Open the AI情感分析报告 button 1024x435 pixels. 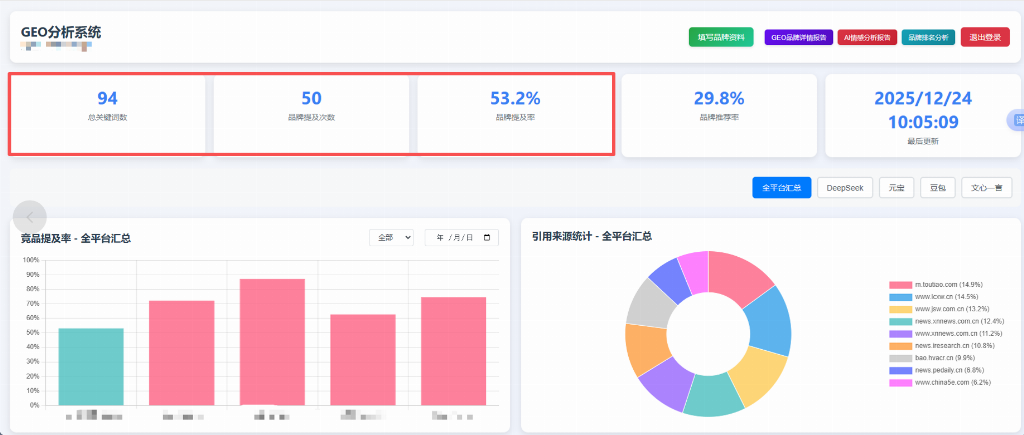867,37
